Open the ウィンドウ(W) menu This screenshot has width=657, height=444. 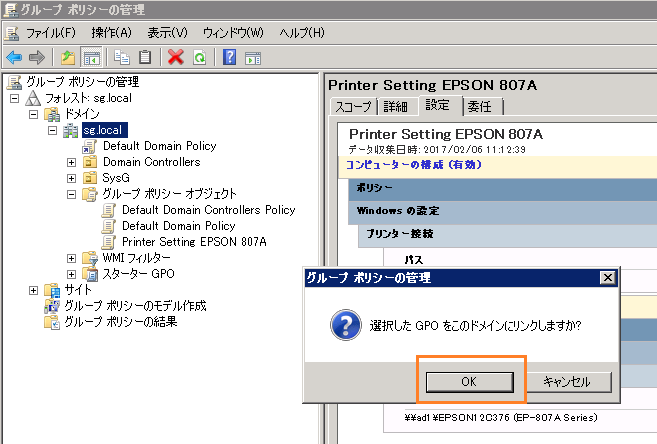[233, 33]
